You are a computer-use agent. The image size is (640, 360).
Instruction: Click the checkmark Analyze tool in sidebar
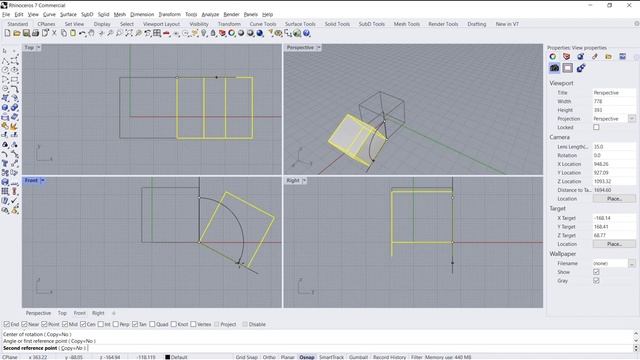14,200
